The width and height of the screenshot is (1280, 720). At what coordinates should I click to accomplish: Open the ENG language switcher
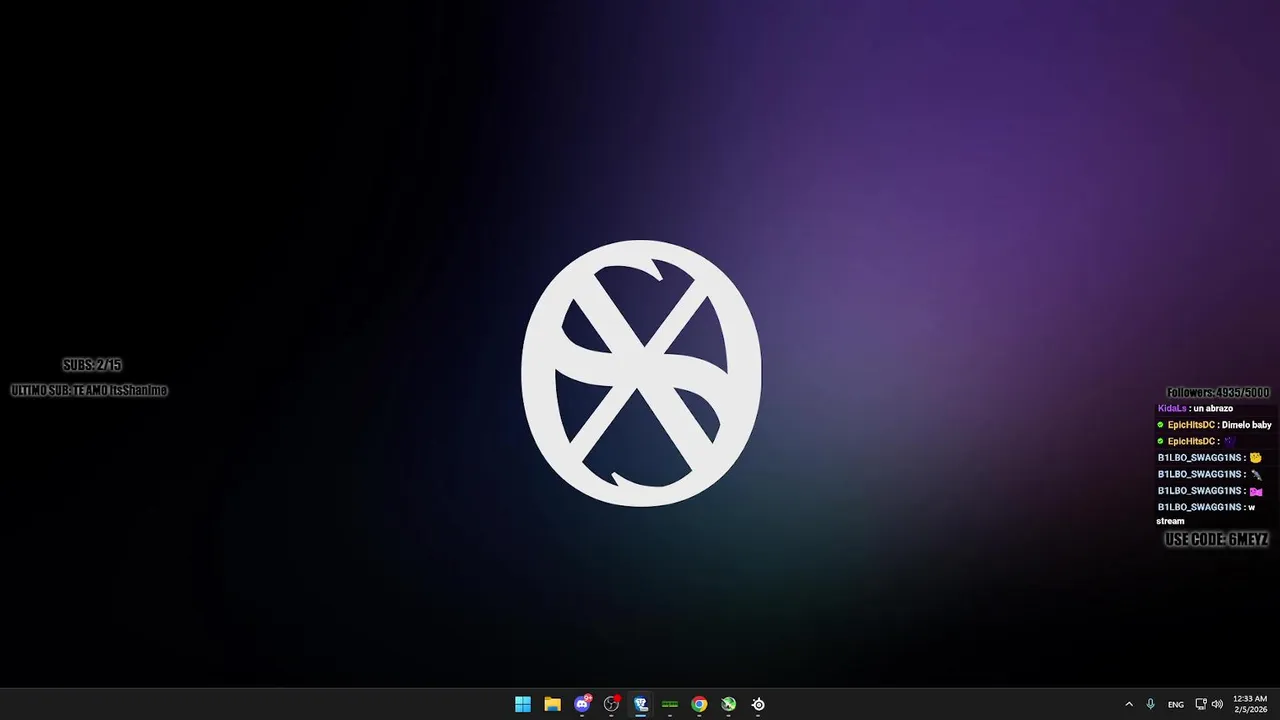[x=1176, y=704]
